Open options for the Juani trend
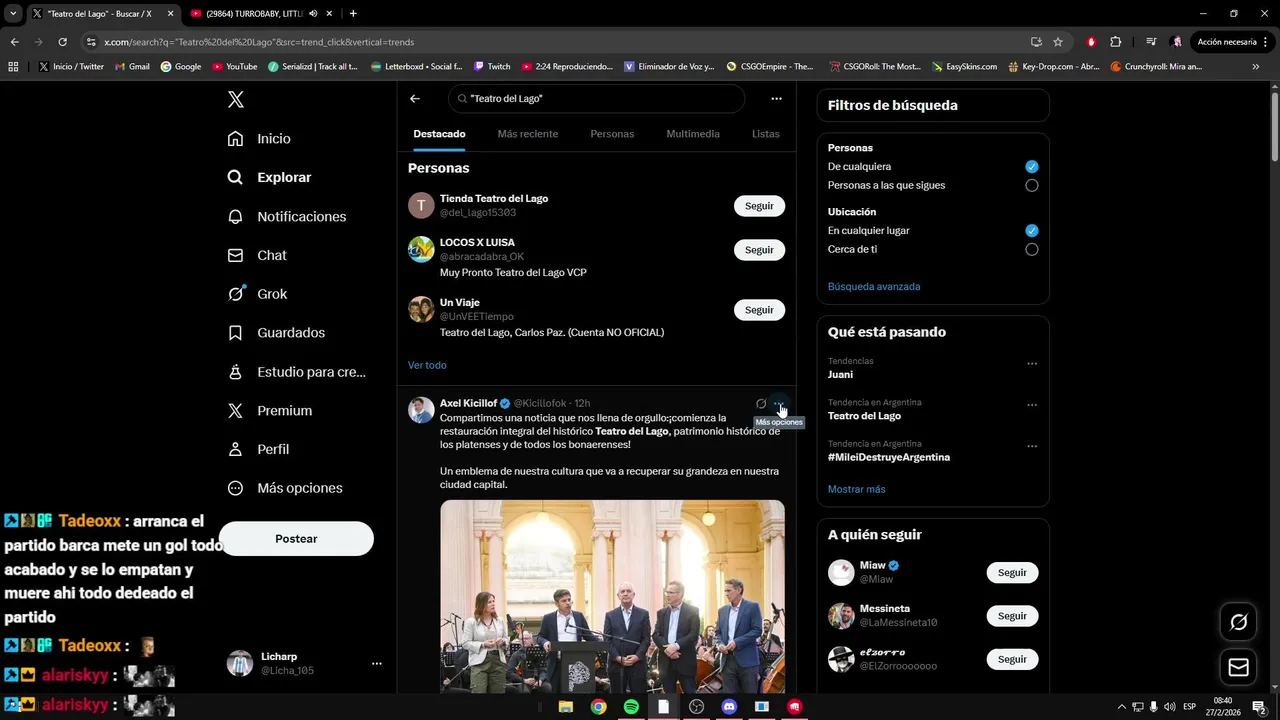The width and height of the screenshot is (1280, 720). 1032,364
